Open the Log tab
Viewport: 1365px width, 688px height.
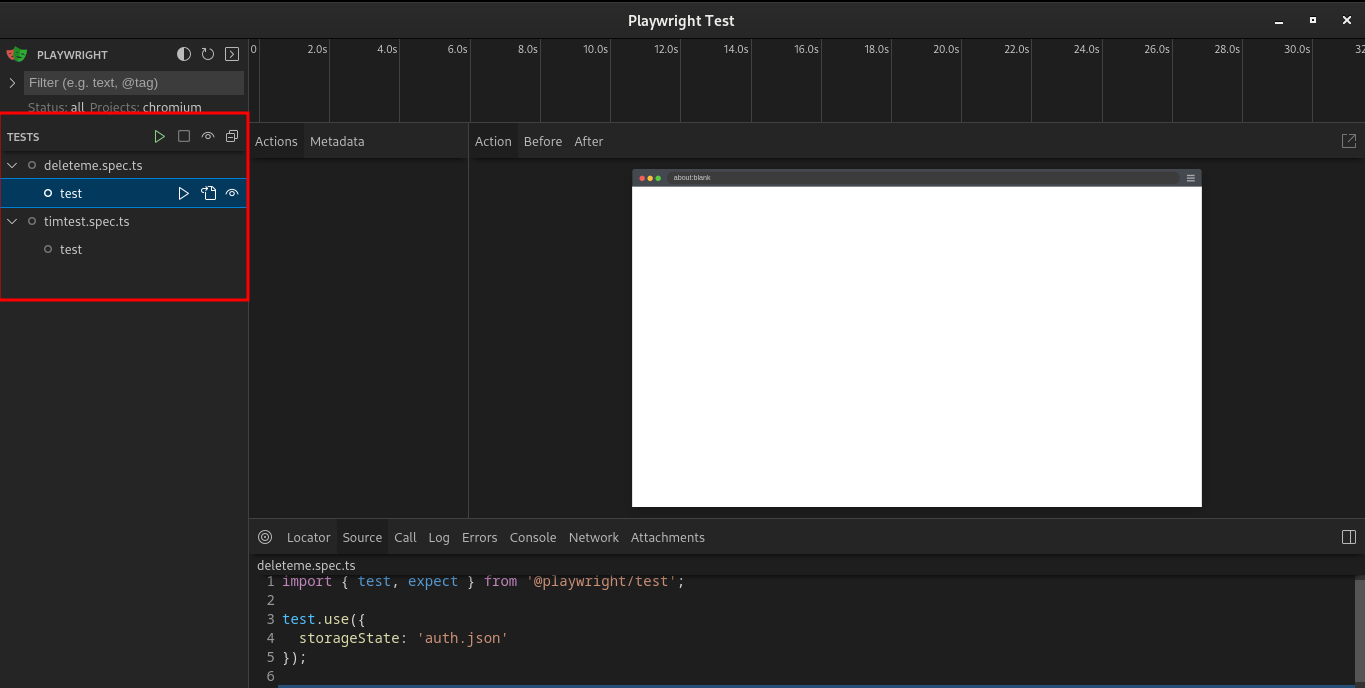(x=439, y=537)
